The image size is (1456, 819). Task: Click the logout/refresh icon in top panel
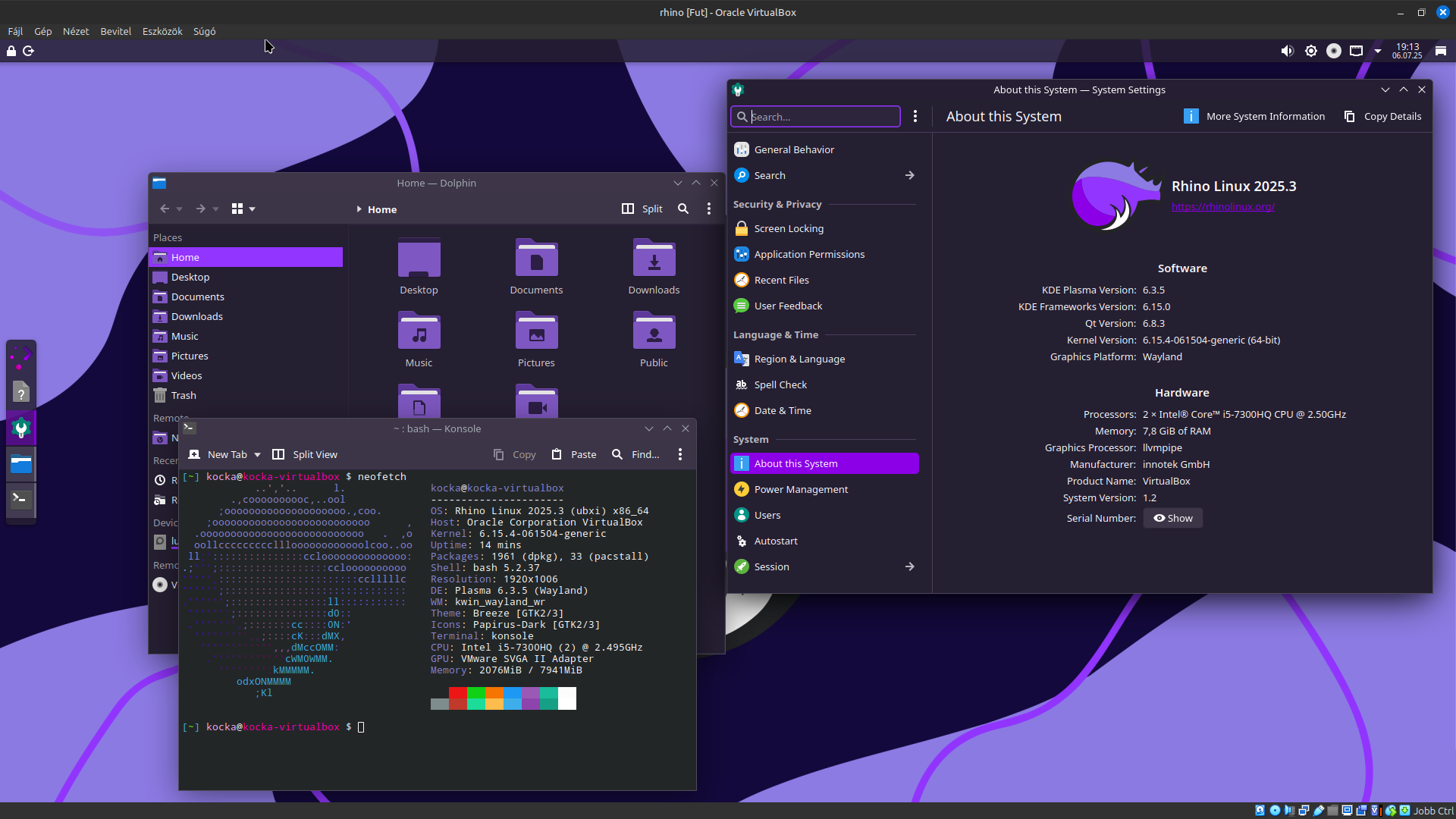(x=29, y=51)
